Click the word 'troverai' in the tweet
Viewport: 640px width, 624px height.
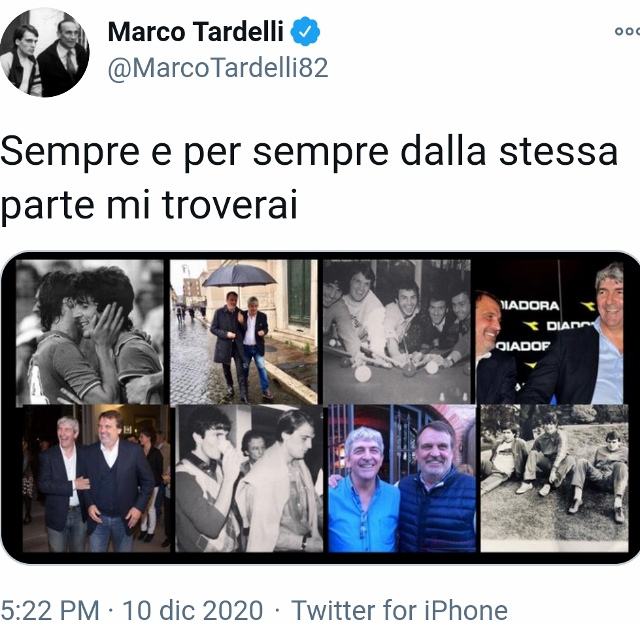pos(229,204)
